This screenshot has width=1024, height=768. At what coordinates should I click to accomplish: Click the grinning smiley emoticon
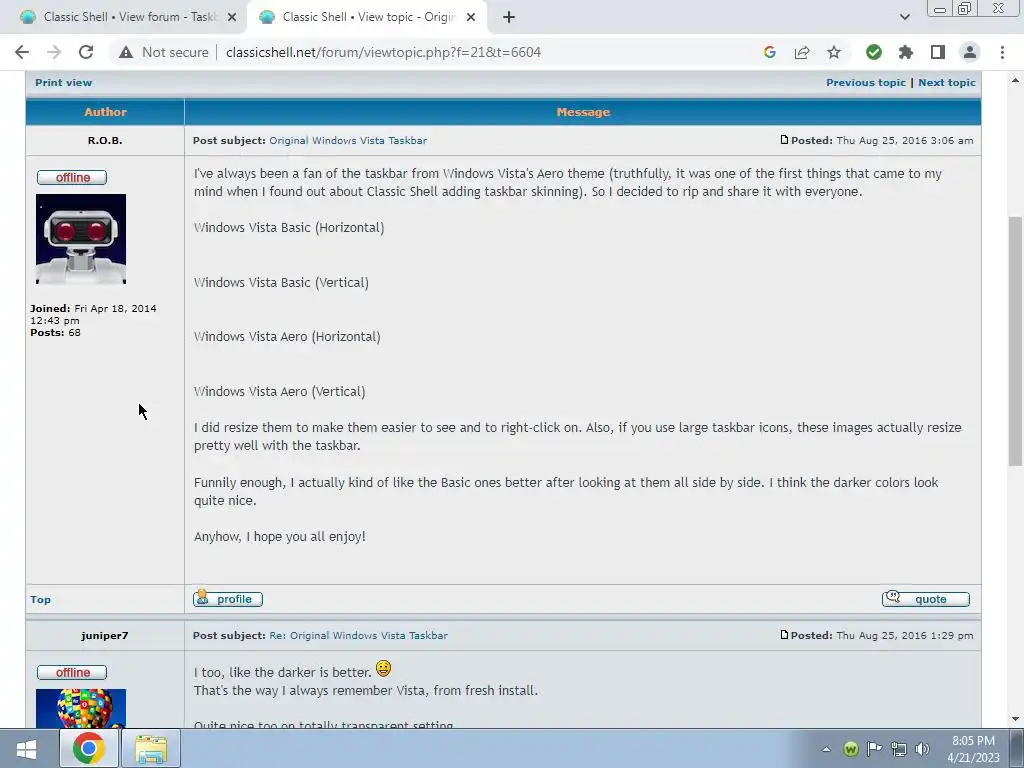click(x=383, y=669)
